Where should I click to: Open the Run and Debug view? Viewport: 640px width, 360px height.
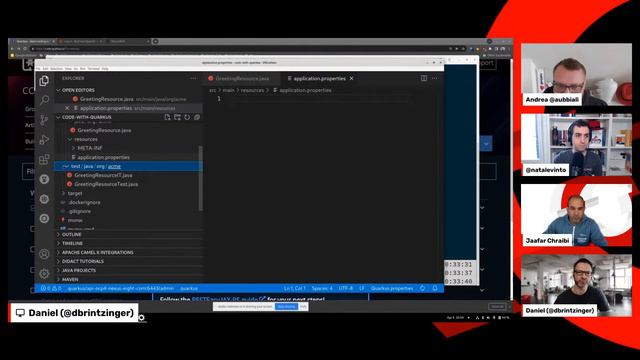(44, 140)
